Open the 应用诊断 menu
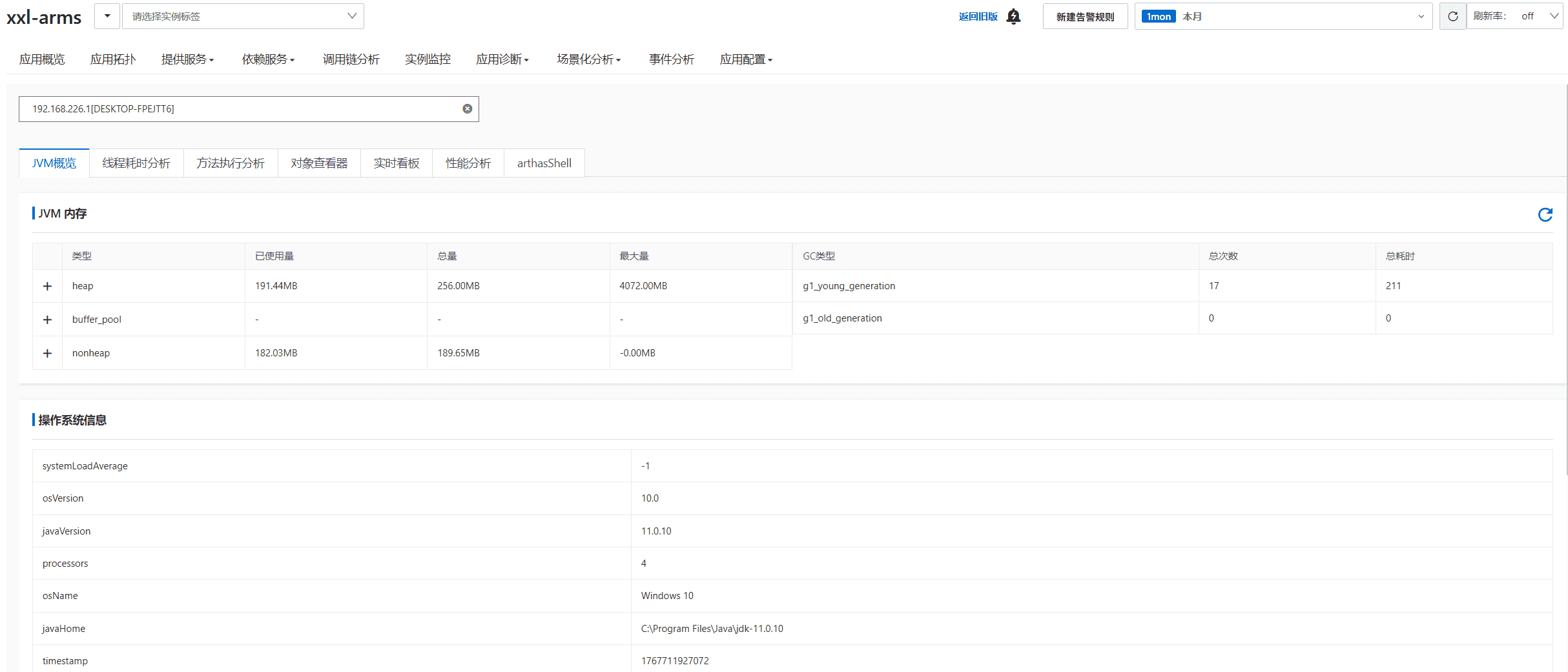Image resolution: width=1568 pixels, height=672 pixels. coord(502,59)
